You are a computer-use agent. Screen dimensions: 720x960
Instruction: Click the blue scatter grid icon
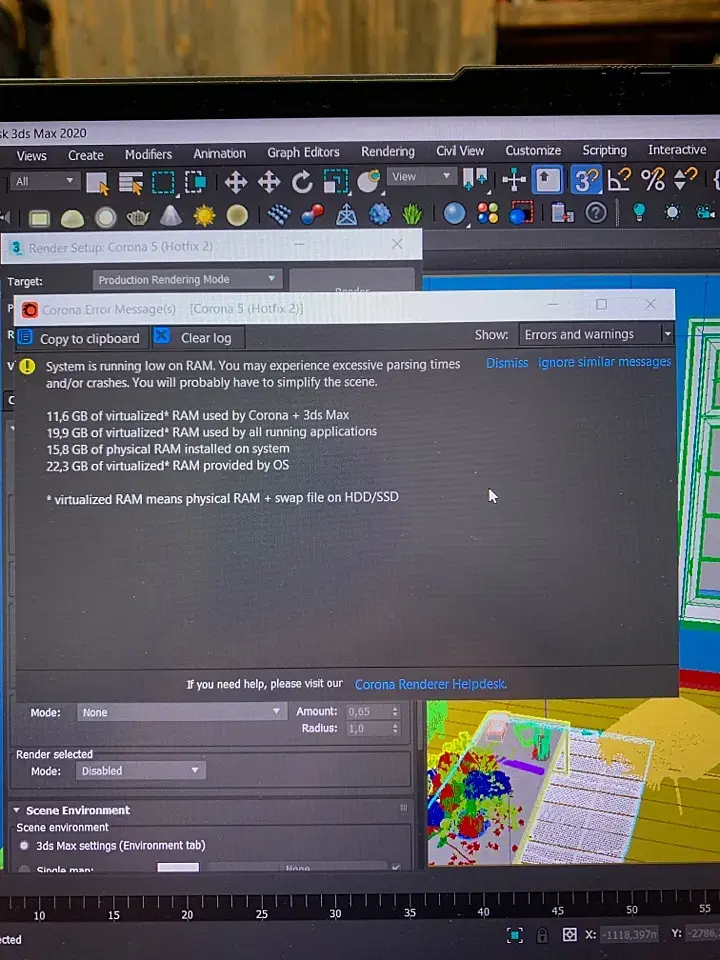[279, 214]
